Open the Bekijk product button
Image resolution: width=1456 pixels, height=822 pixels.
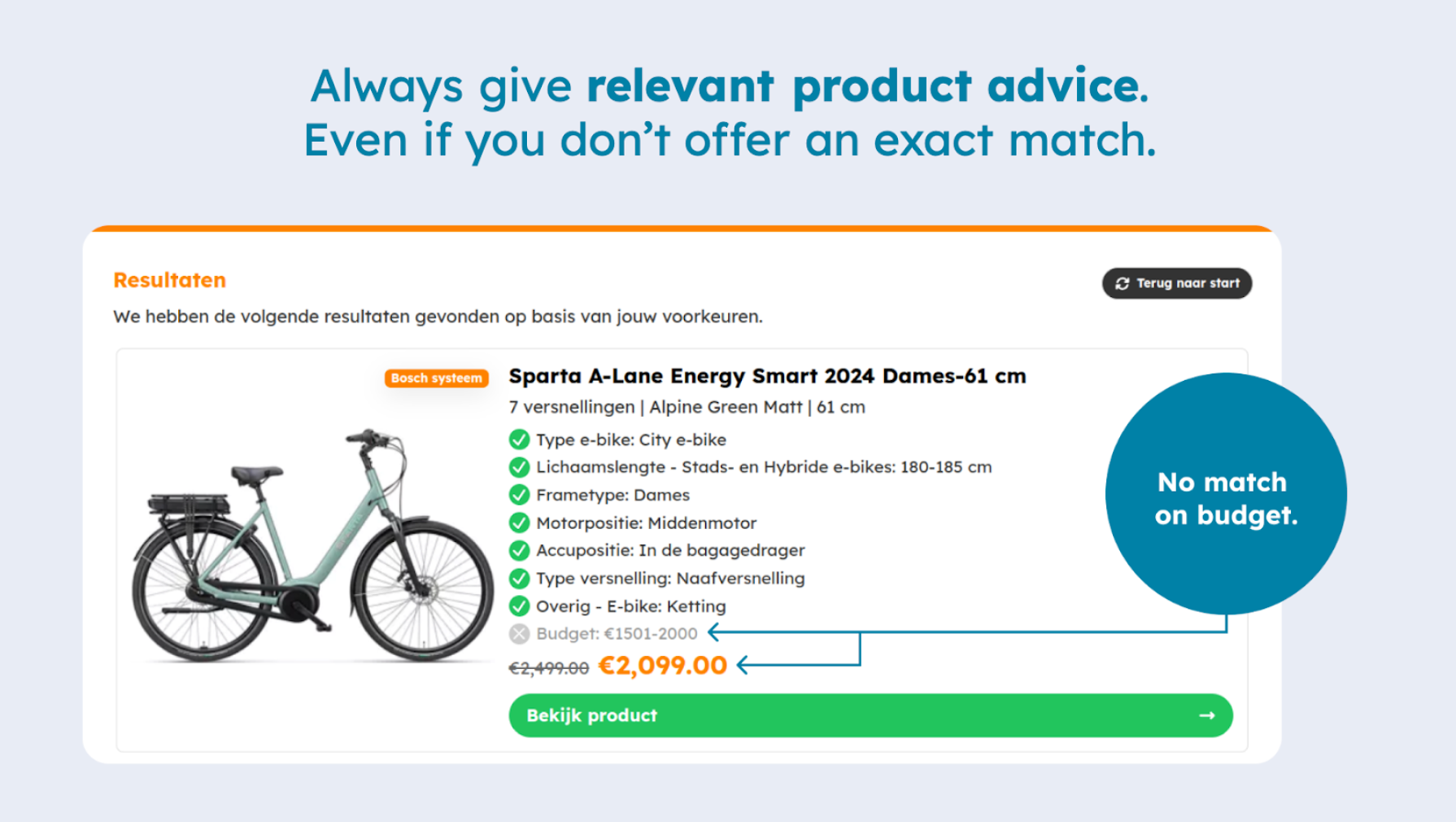[x=870, y=715]
